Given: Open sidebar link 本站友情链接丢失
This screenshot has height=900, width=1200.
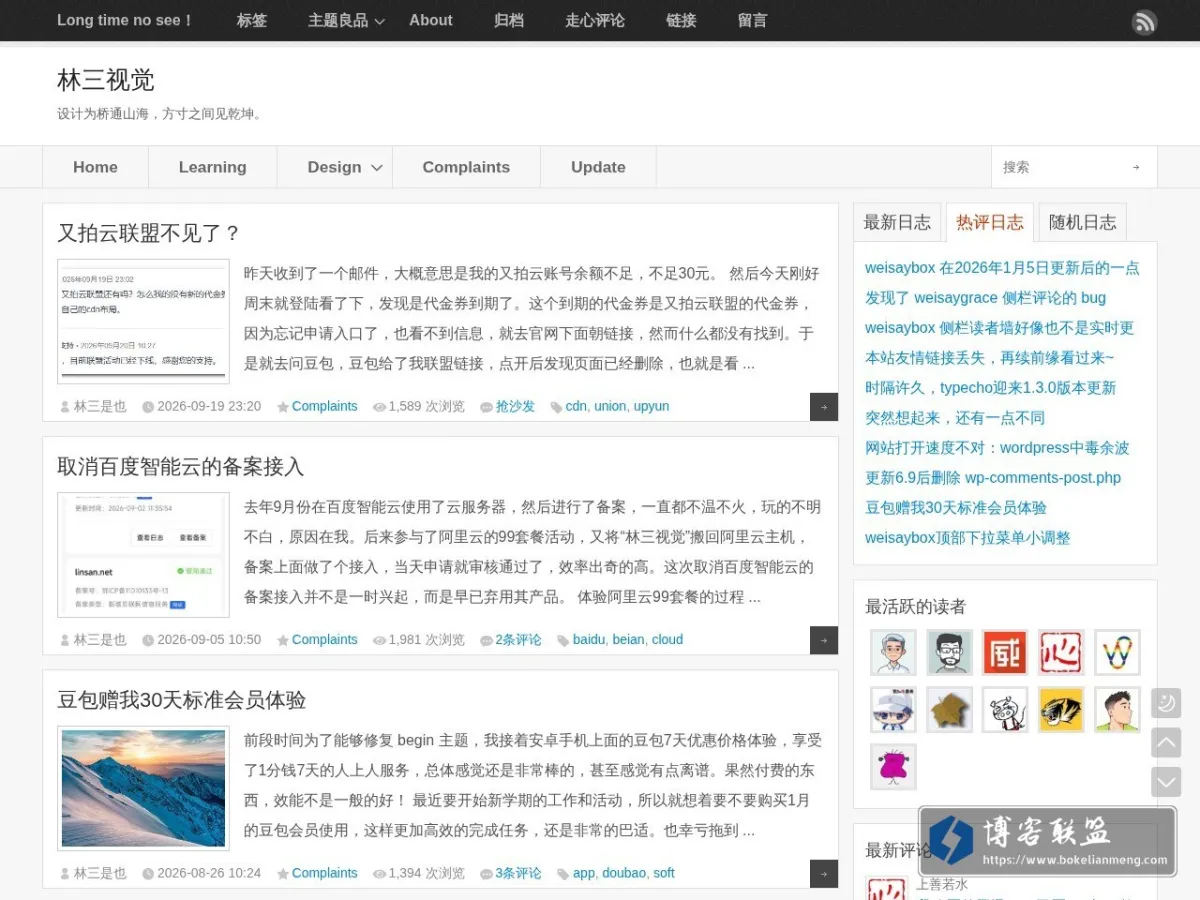Looking at the screenshot, I should tap(989, 357).
